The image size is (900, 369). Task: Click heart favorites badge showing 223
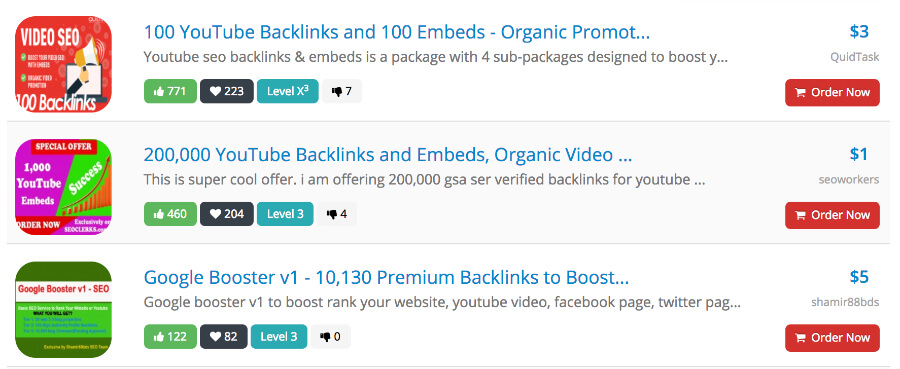[x=227, y=91]
